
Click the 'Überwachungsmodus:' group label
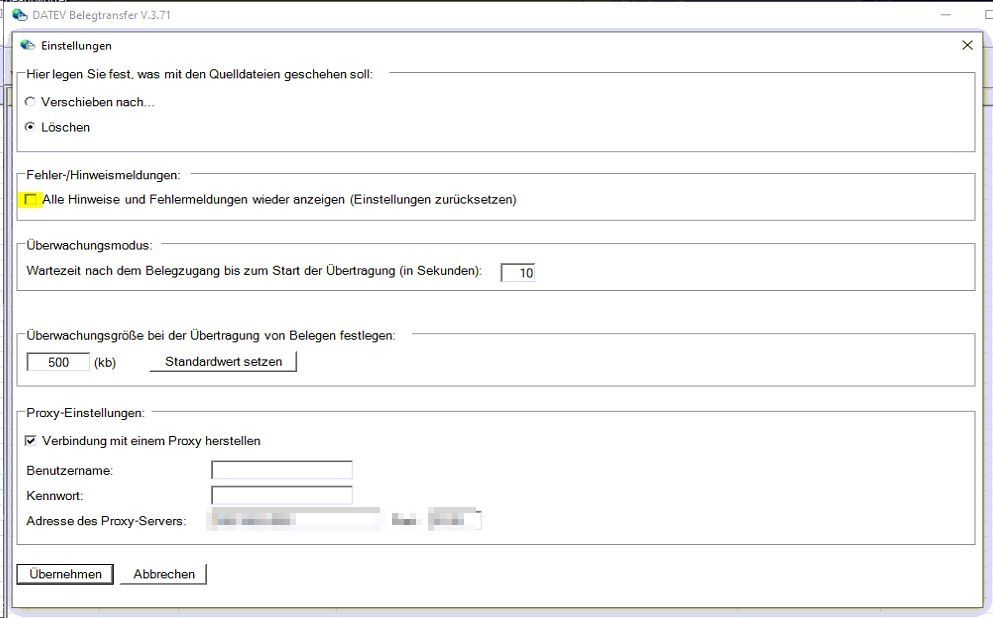pos(89,245)
